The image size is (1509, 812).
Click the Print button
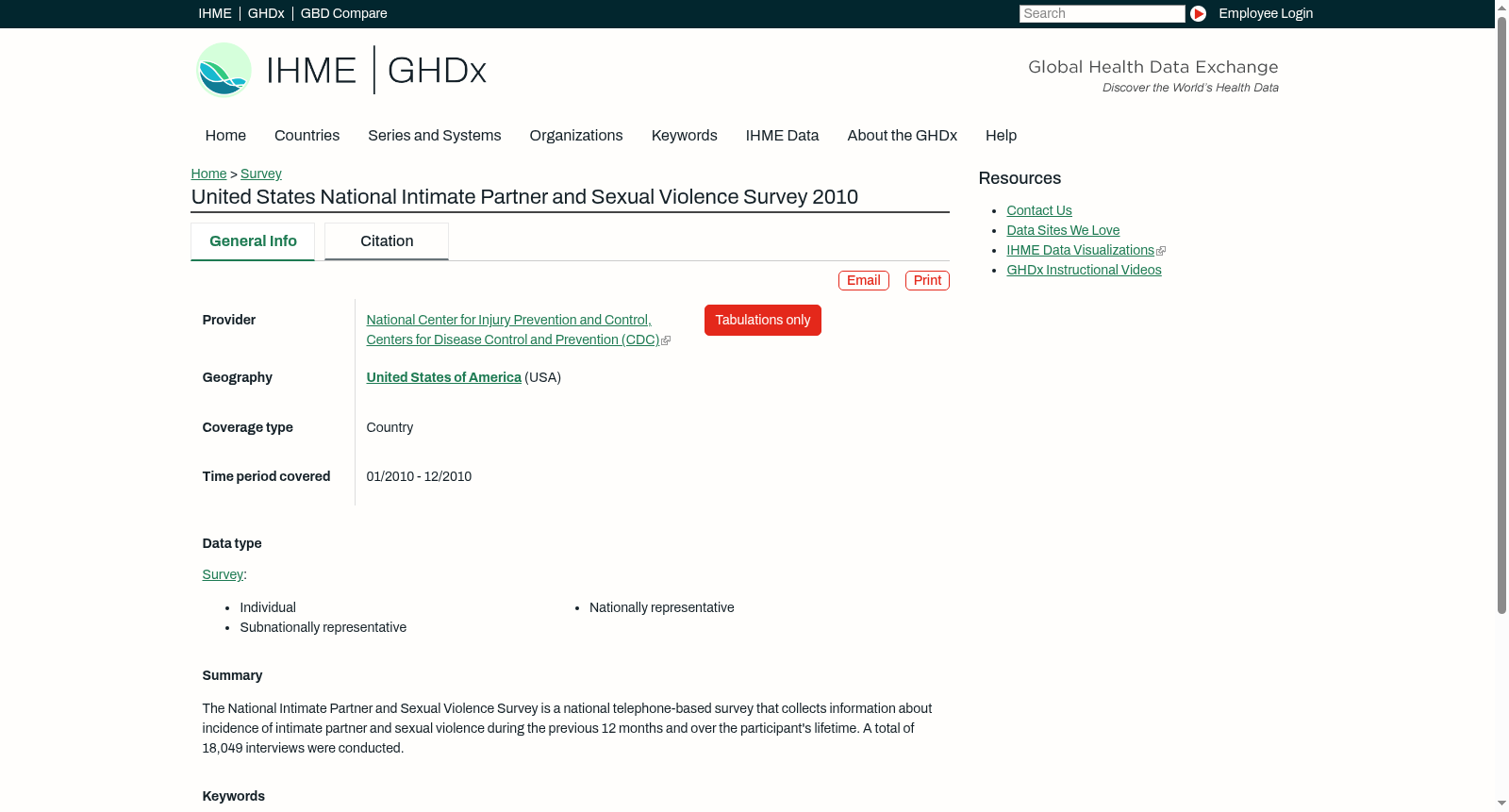coord(927,280)
